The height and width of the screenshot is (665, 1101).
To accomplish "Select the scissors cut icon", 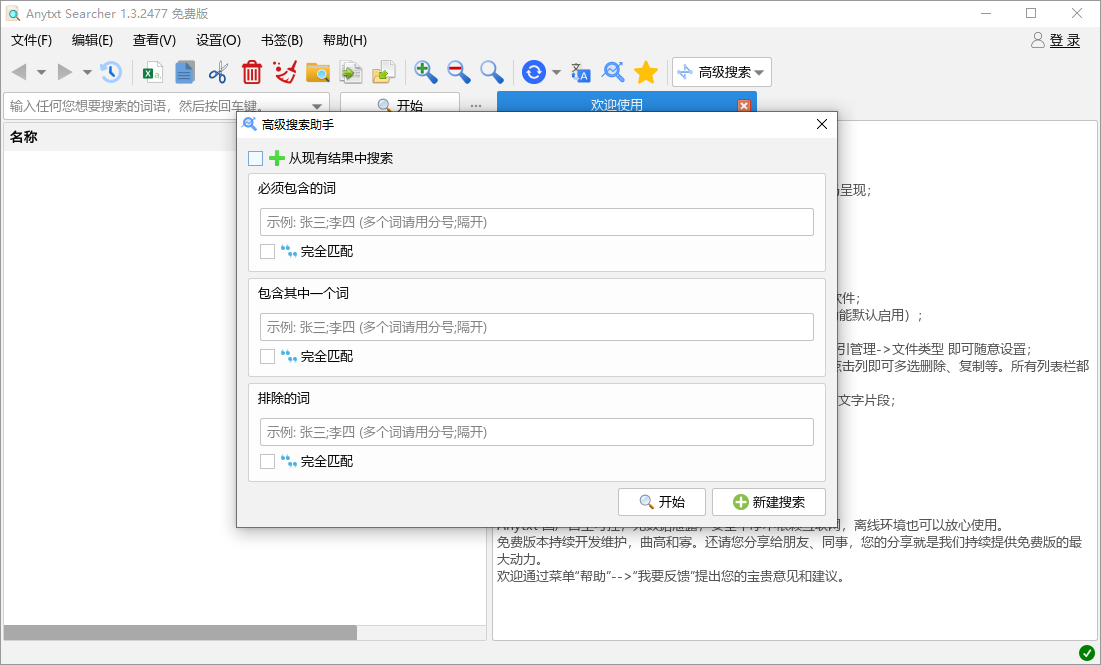I will 218,72.
